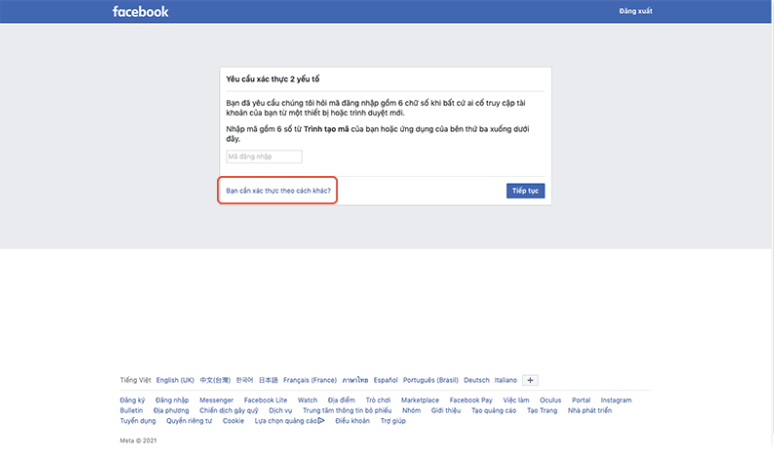Click the Đăng ký sign-up footer link
The width and height of the screenshot is (774, 449).
(132, 400)
